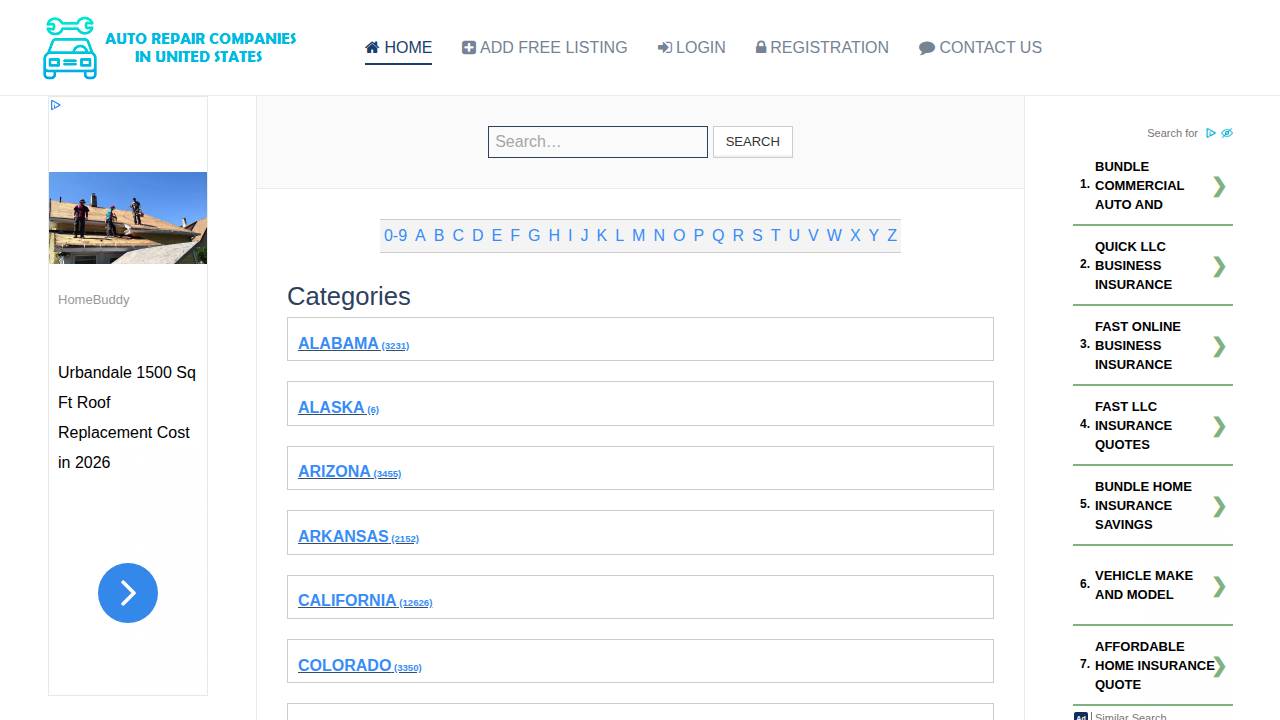1280x720 pixels.
Task: Click the plus icon next to ADD FREE LISTING
Action: point(468,46)
